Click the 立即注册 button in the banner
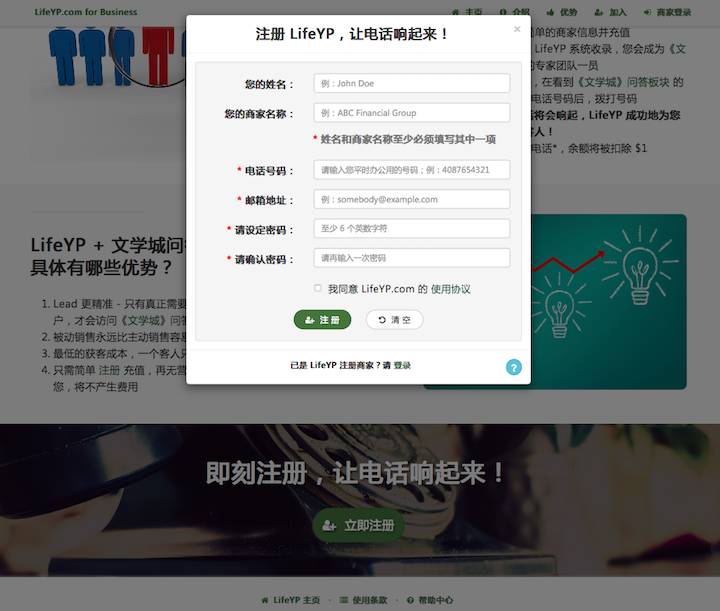 click(358, 525)
